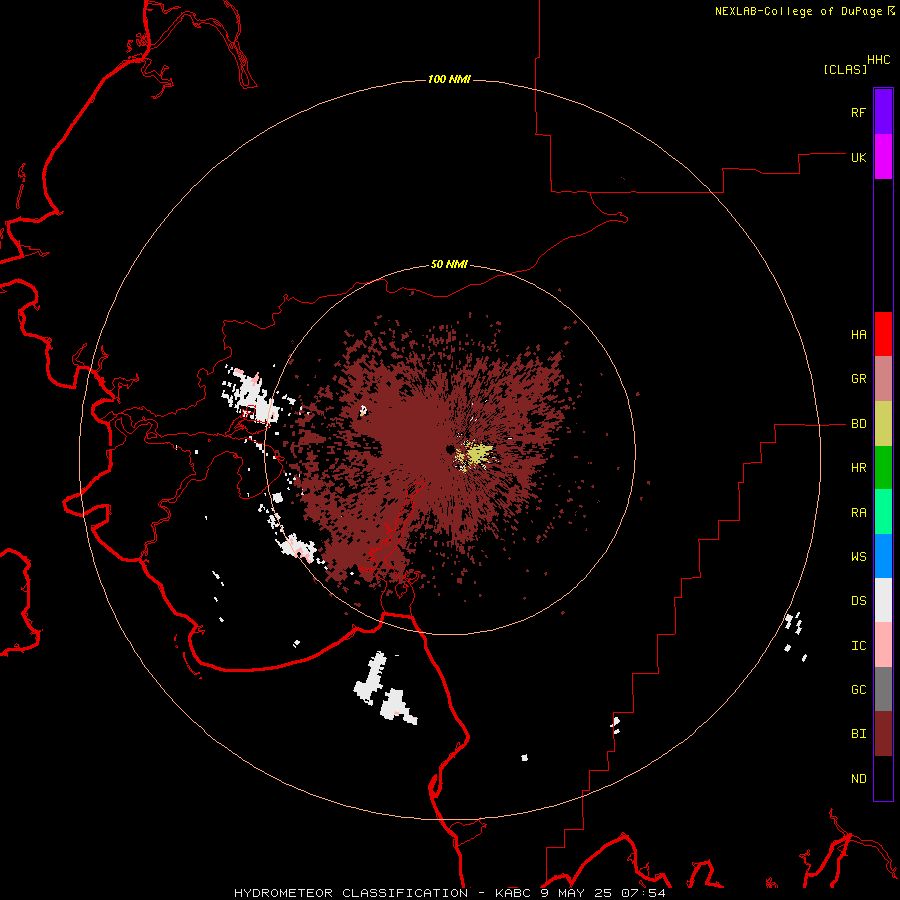Click the RA legend label

[x=858, y=513]
